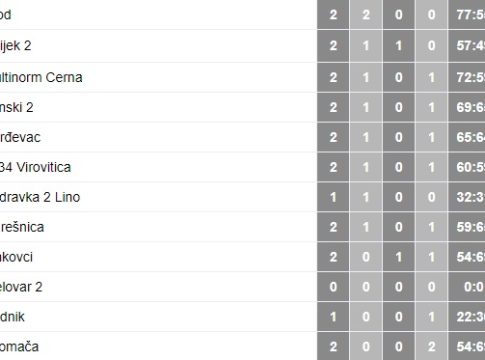Viewport: 485px width, 360px height.
Task: Click the losses cell showing 2 in the bottom row
Action: coord(431,347)
